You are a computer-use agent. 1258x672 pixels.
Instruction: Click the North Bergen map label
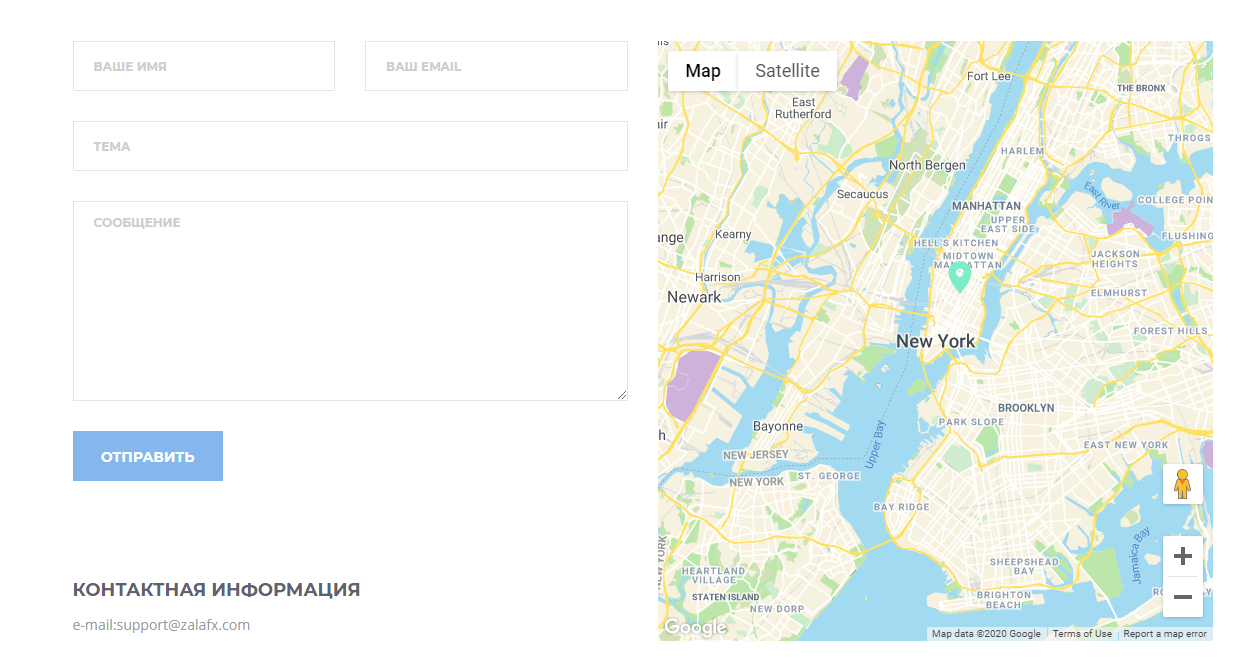927,165
